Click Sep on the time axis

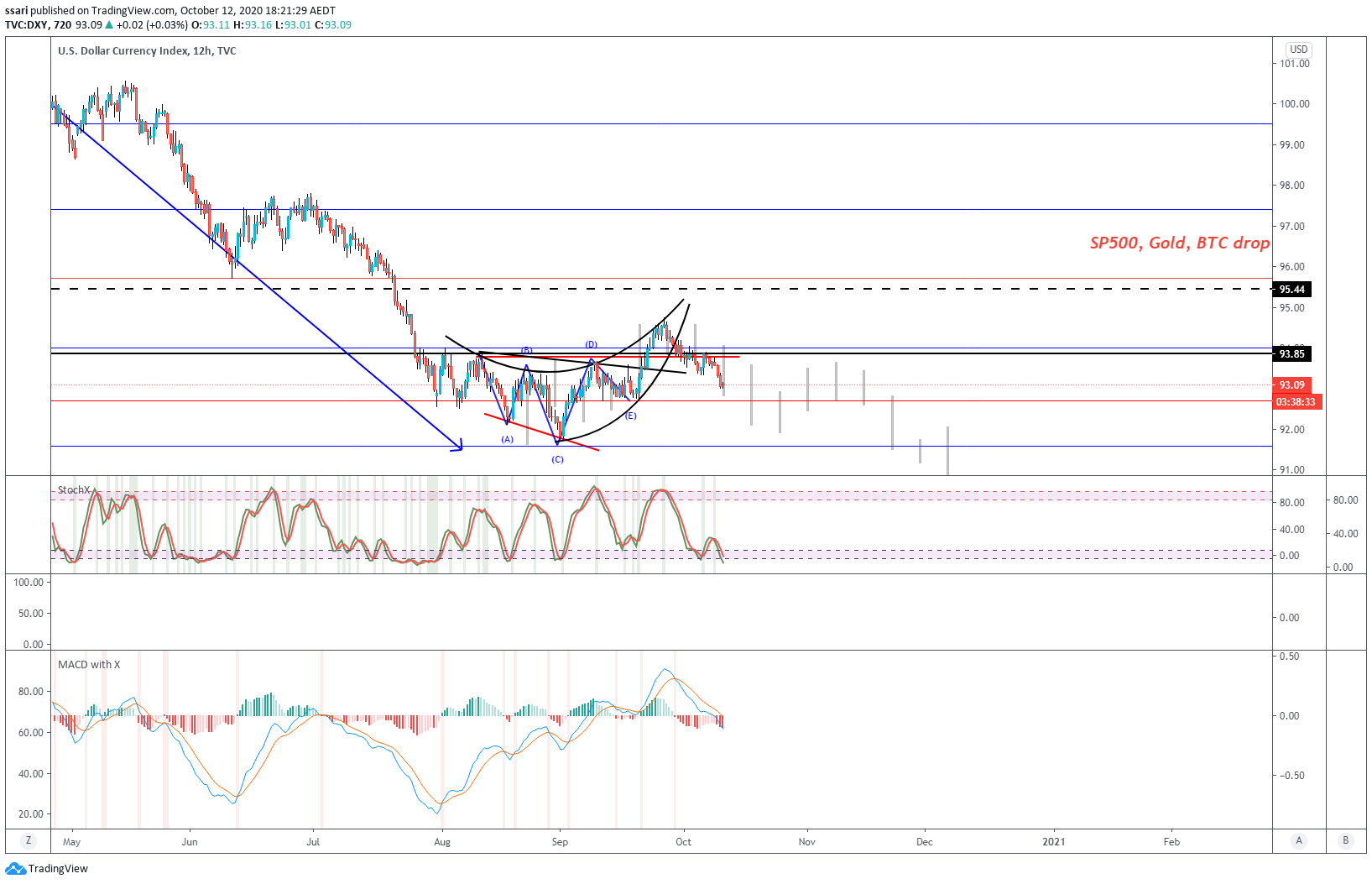[x=560, y=842]
